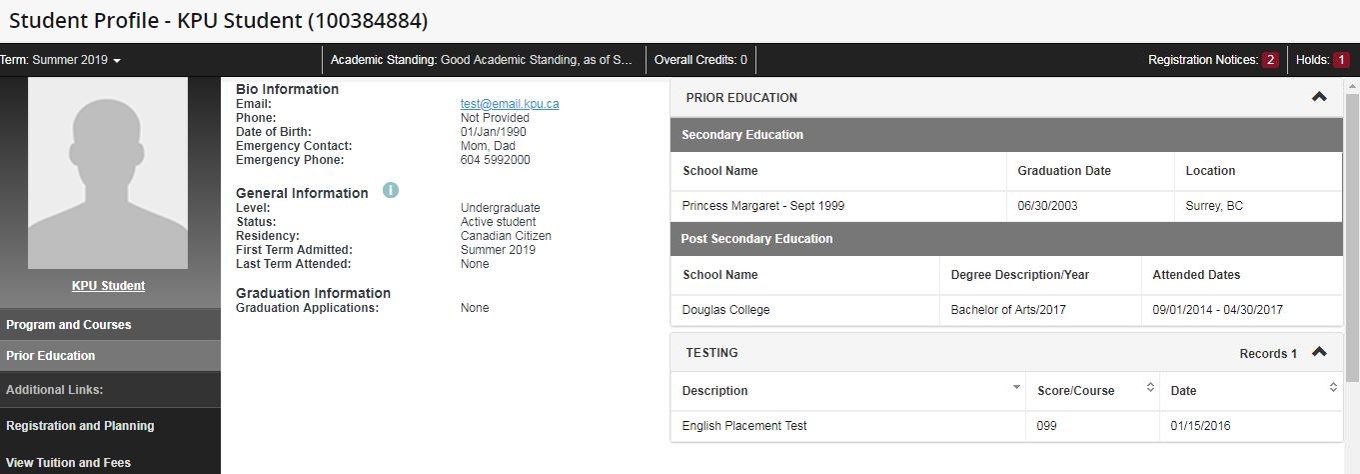Sort testing by Date column

[x=1333, y=388]
